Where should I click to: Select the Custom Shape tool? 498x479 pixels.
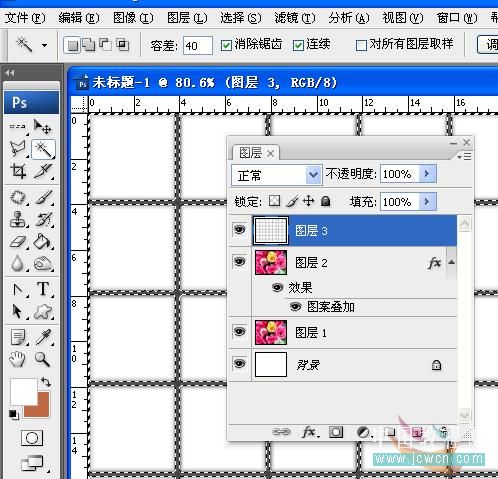pos(43,312)
